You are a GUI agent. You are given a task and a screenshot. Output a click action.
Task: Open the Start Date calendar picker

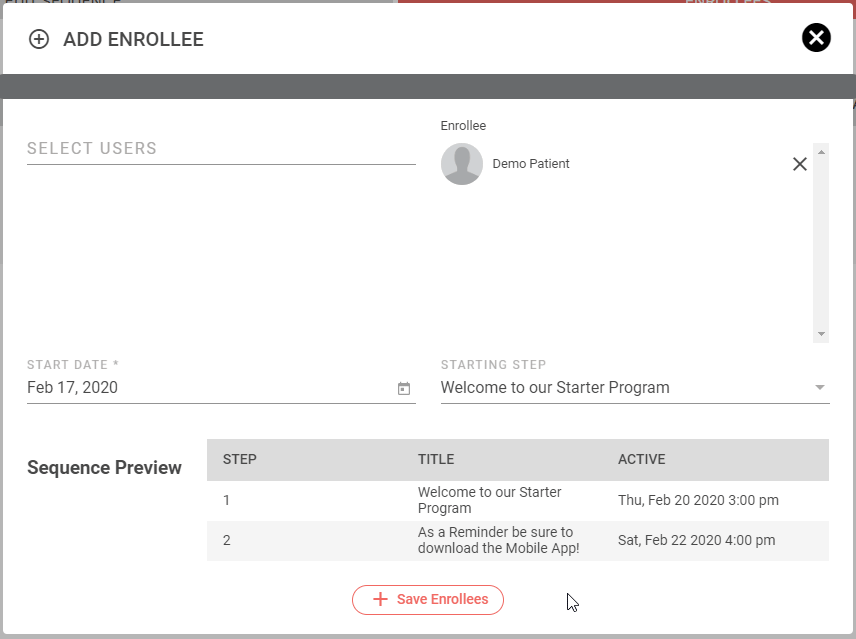pyautogui.click(x=404, y=388)
